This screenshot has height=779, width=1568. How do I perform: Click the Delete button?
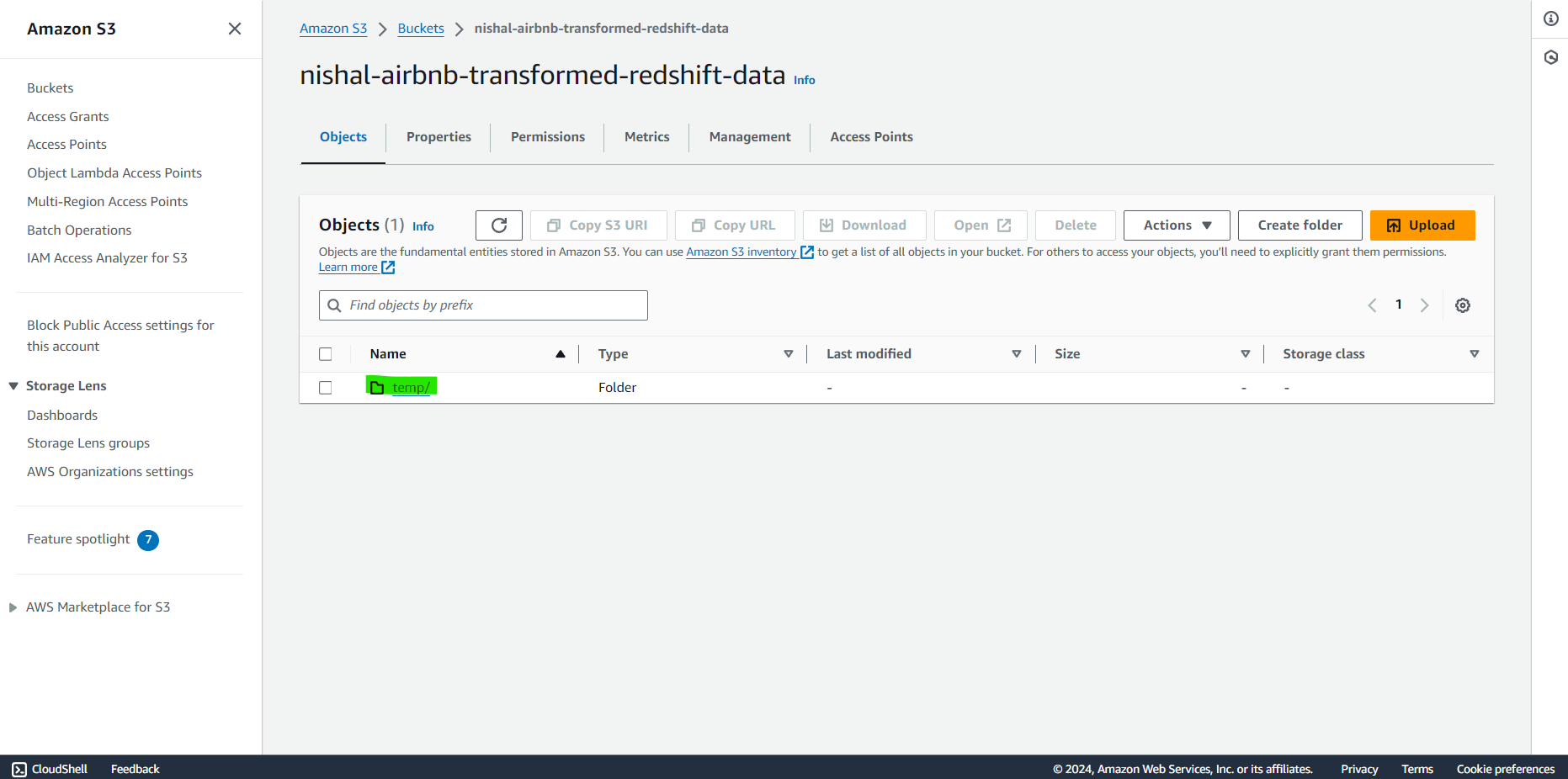(1076, 225)
